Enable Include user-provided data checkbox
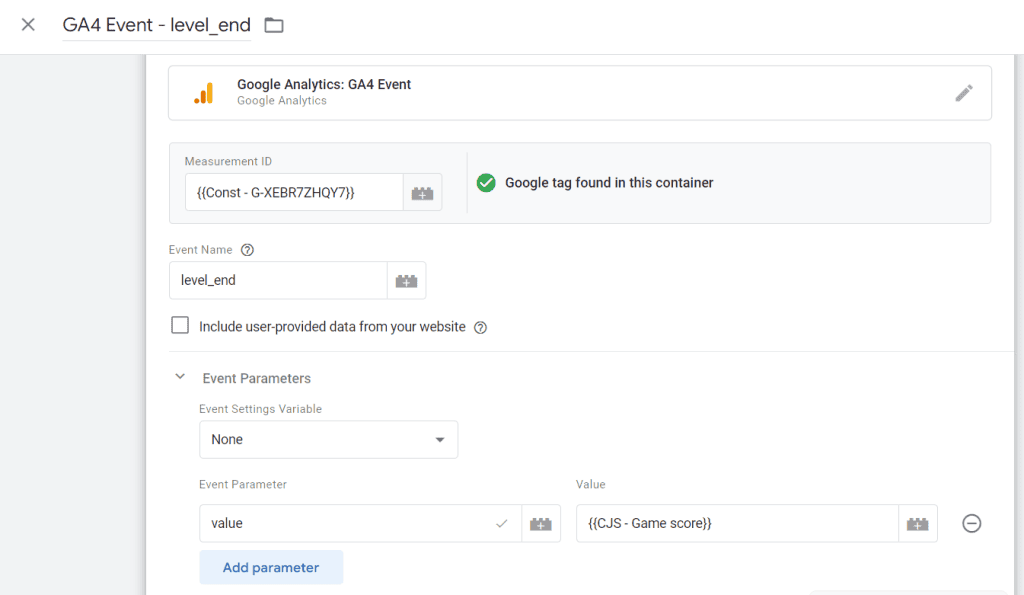Screen dimensions: 1024x595 180,326
